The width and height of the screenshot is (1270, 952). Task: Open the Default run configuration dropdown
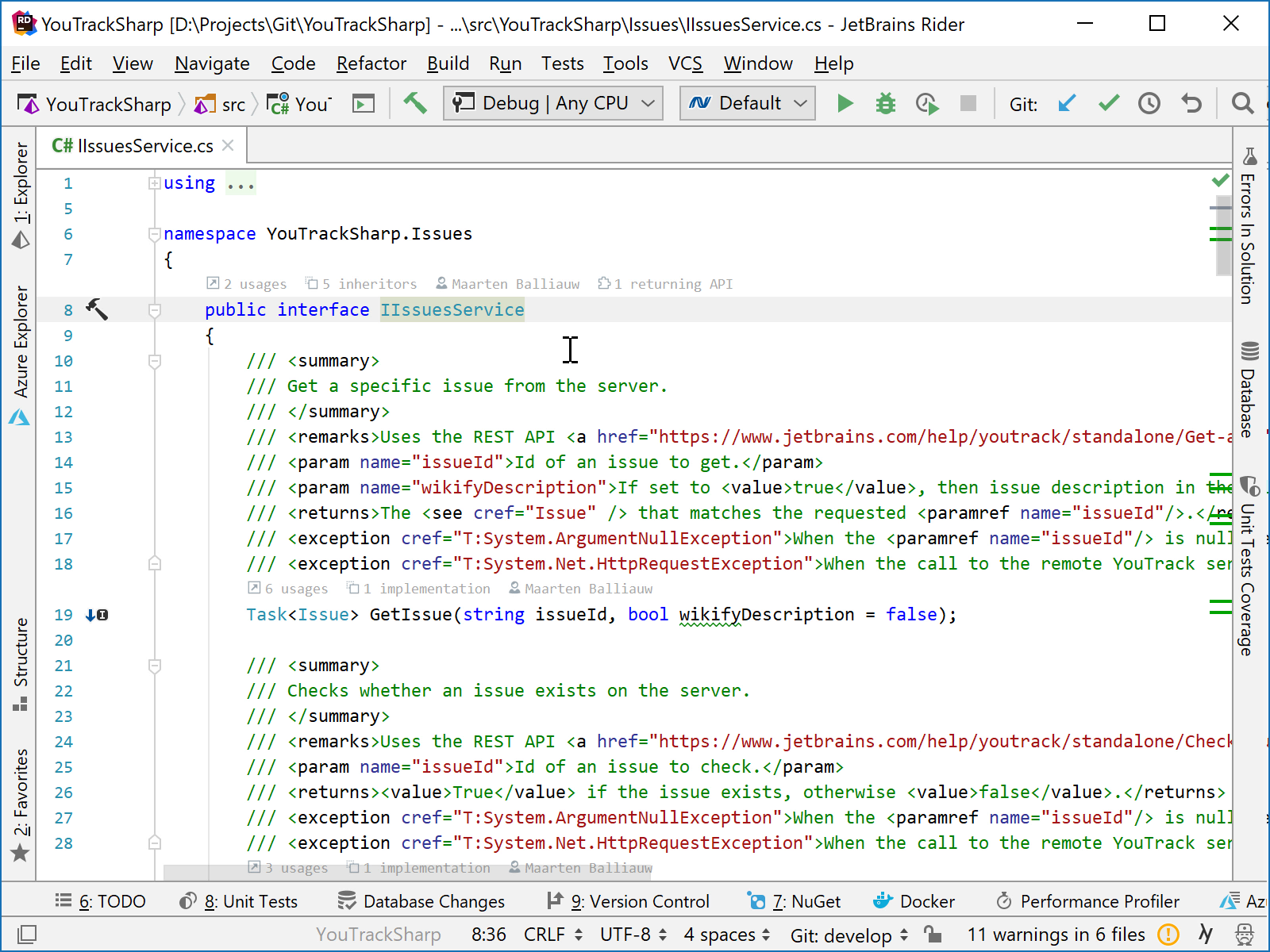(x=748, y=103)
